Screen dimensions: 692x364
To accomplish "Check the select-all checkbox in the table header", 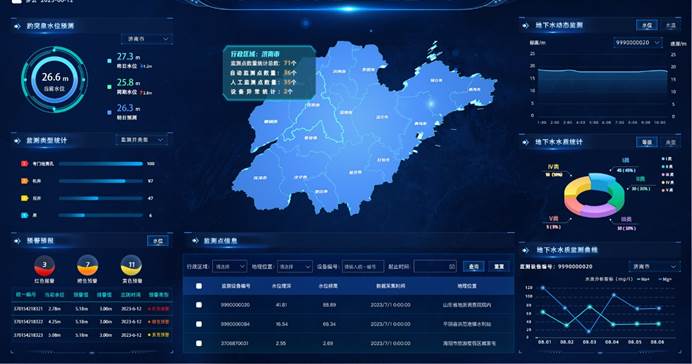I will click(x=199, y=286).
